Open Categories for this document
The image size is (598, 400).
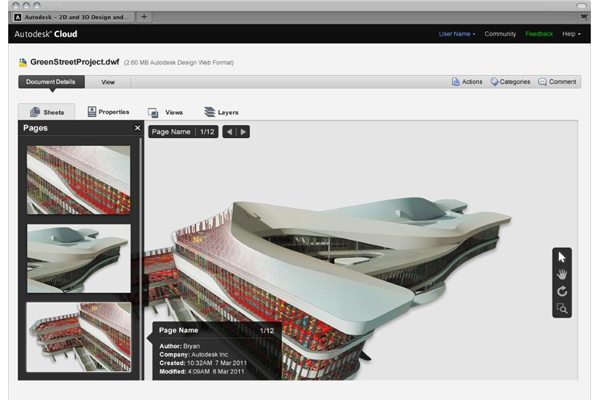[x=510, y=82]
